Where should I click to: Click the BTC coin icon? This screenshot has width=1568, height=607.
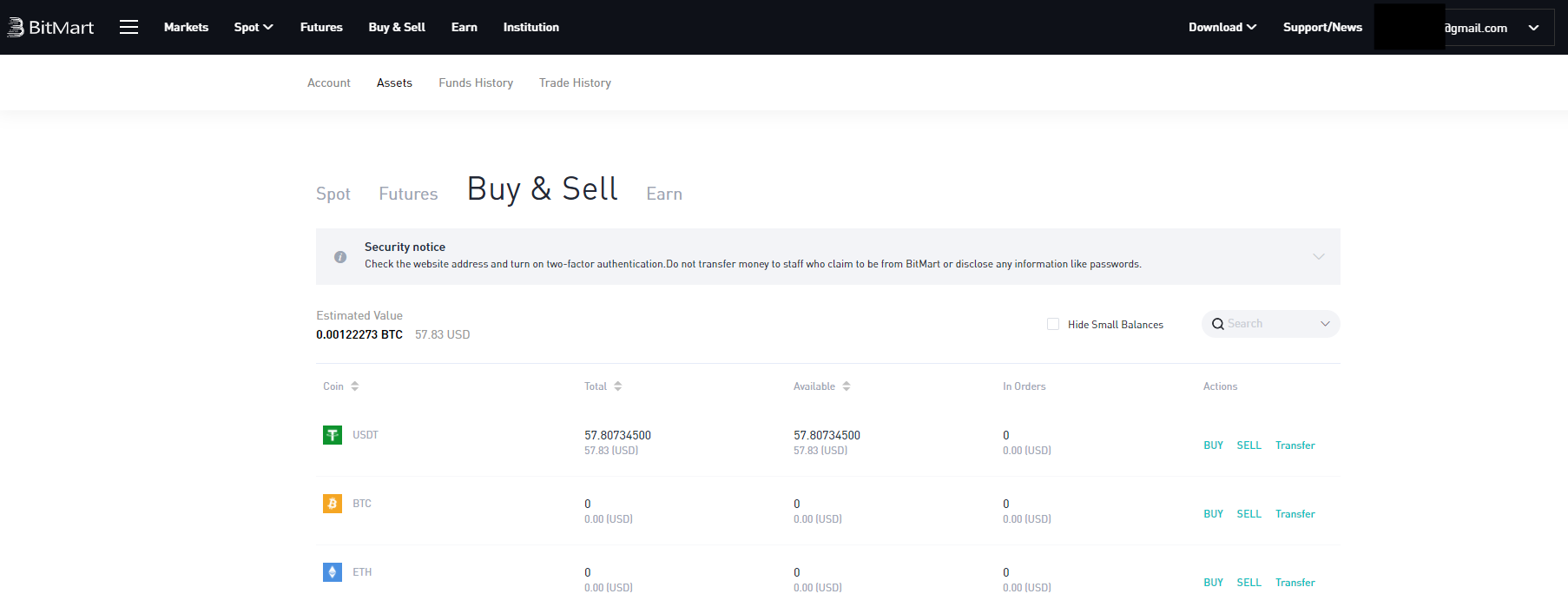click(x=333, y=504)
